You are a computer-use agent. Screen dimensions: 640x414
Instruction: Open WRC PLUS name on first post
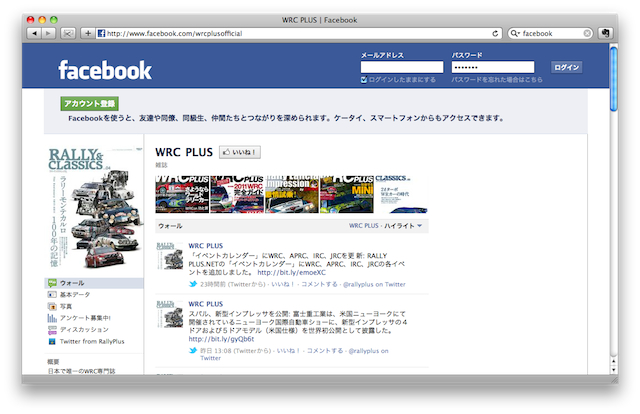(x=206, y=246)
